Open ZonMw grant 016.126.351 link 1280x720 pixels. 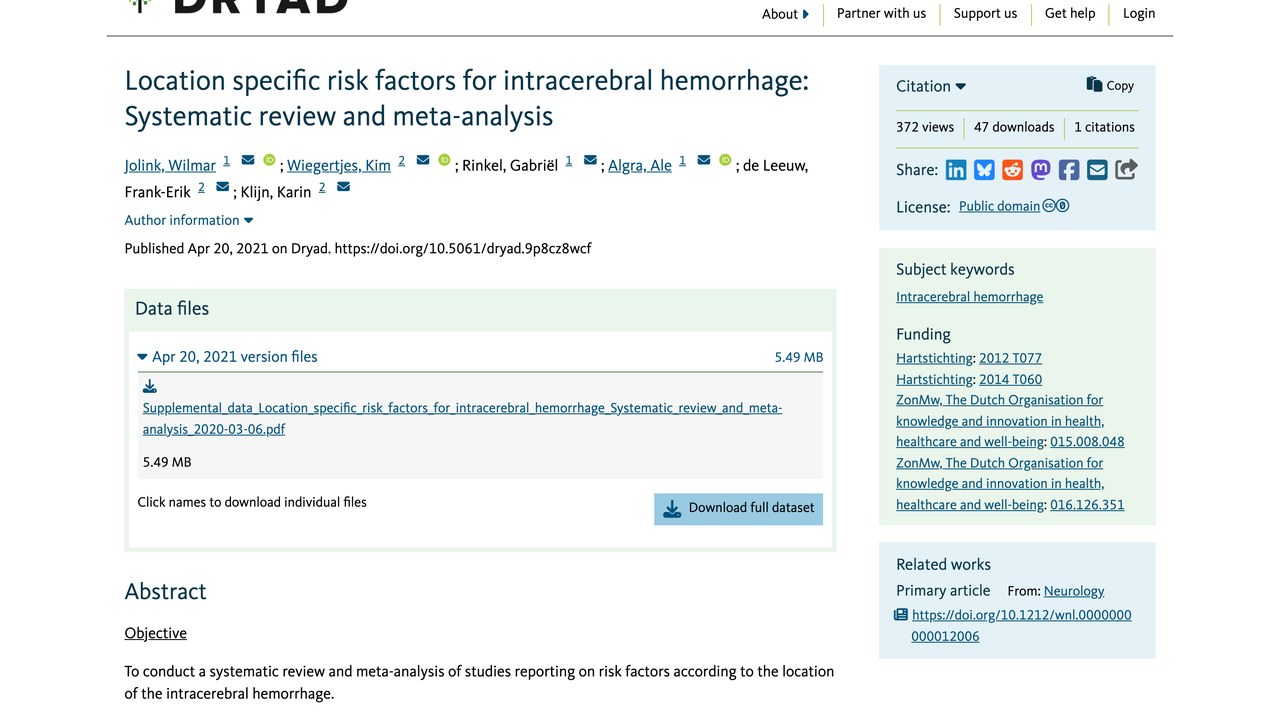[x=1087, y=505]
